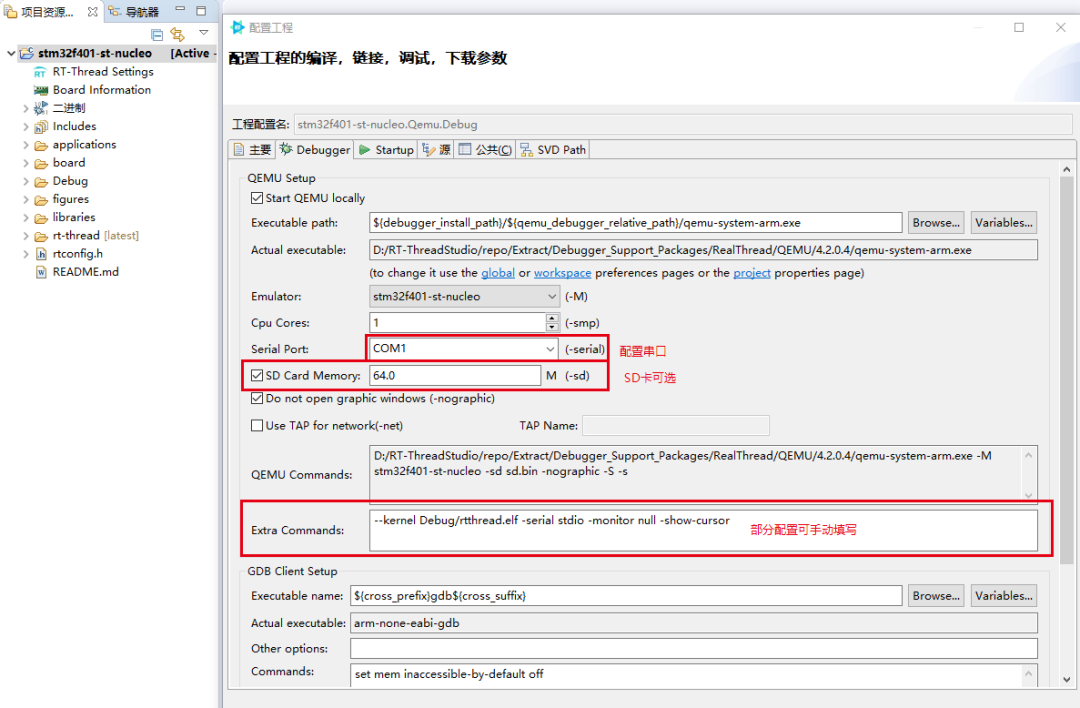
Task: Expand the libraries folder node
Action: point(25,218)
